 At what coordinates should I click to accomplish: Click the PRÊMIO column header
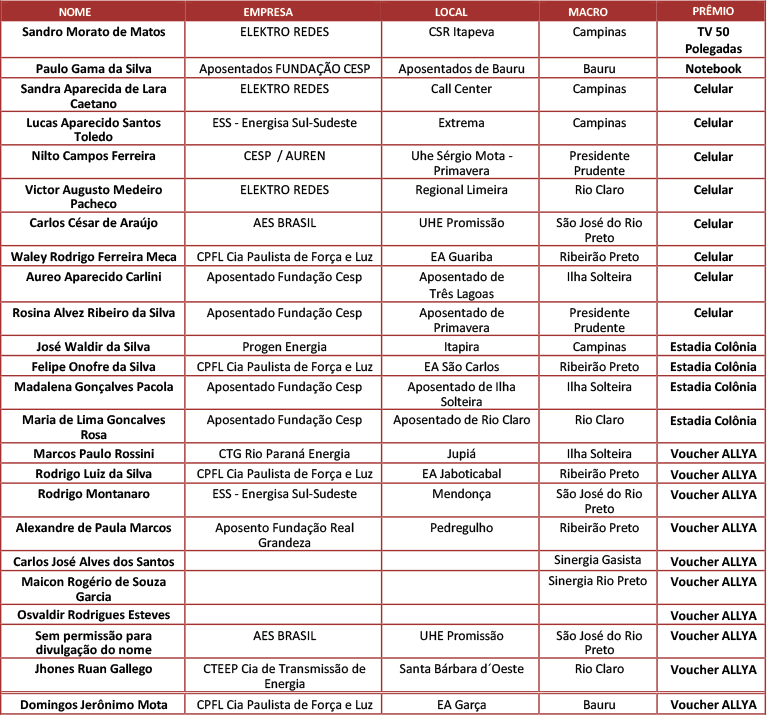712,10
